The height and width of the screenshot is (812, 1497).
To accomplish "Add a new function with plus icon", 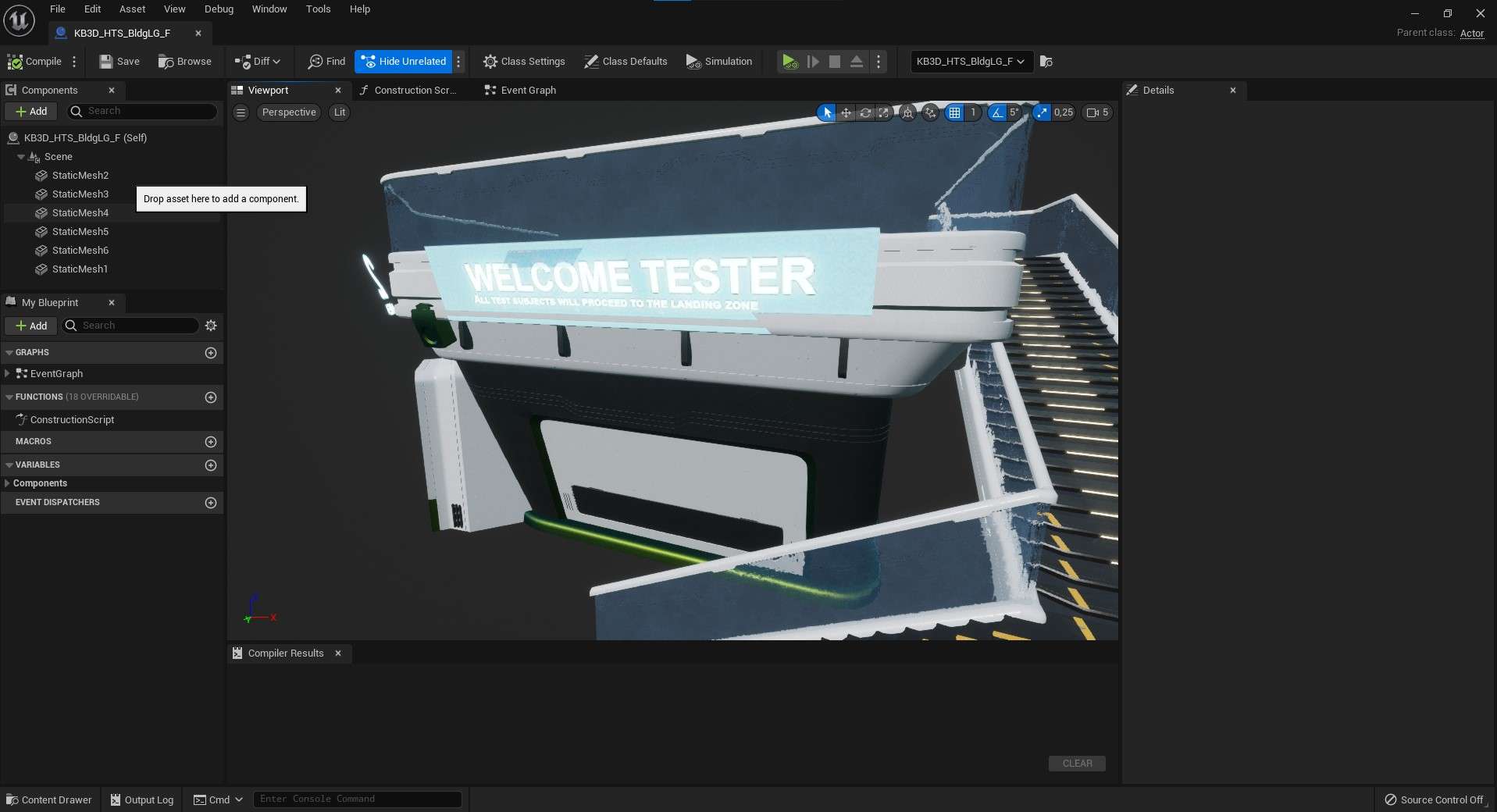I will click(210, 397).
